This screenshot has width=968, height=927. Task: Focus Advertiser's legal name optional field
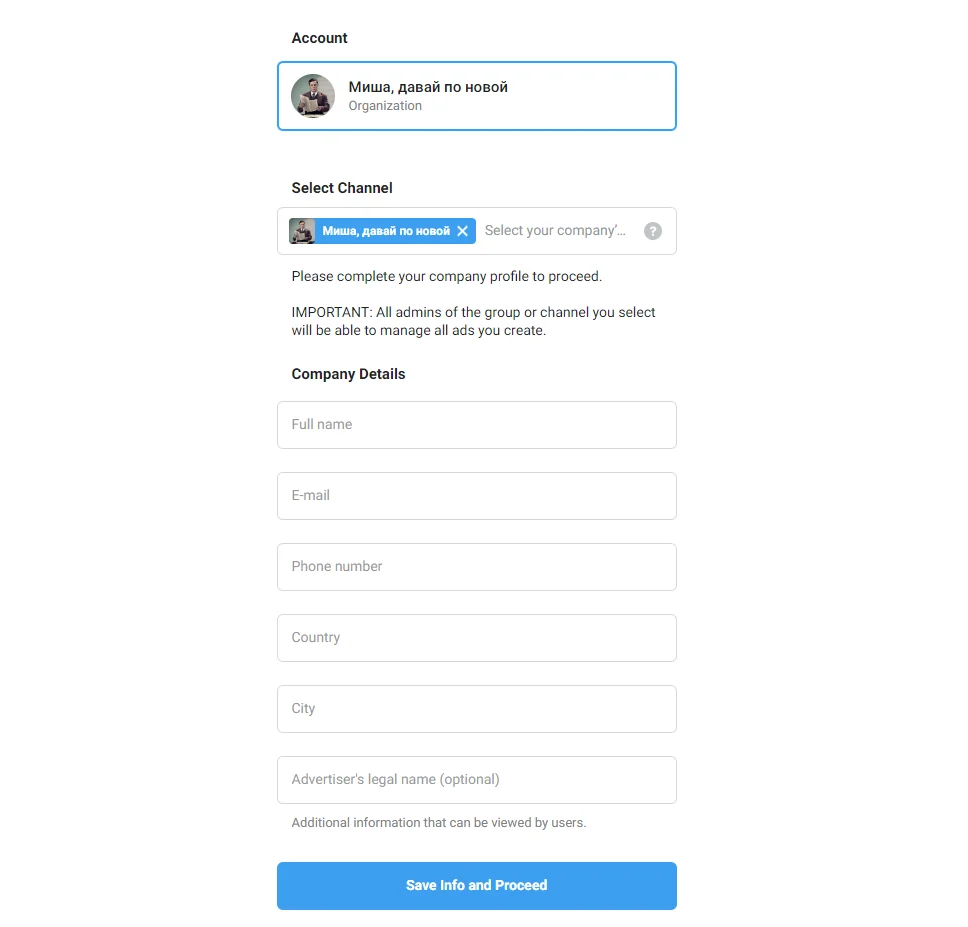[x=476, y=780]
